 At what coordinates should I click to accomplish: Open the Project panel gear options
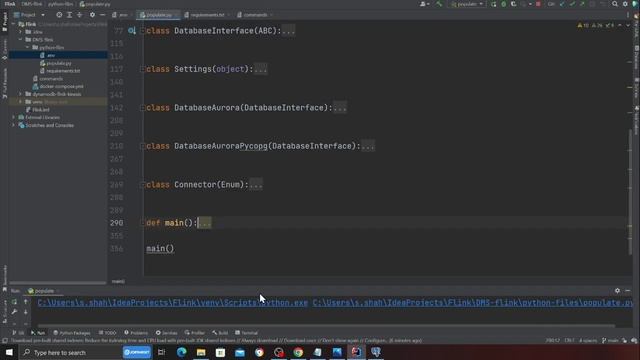click(x=92, y=15)
